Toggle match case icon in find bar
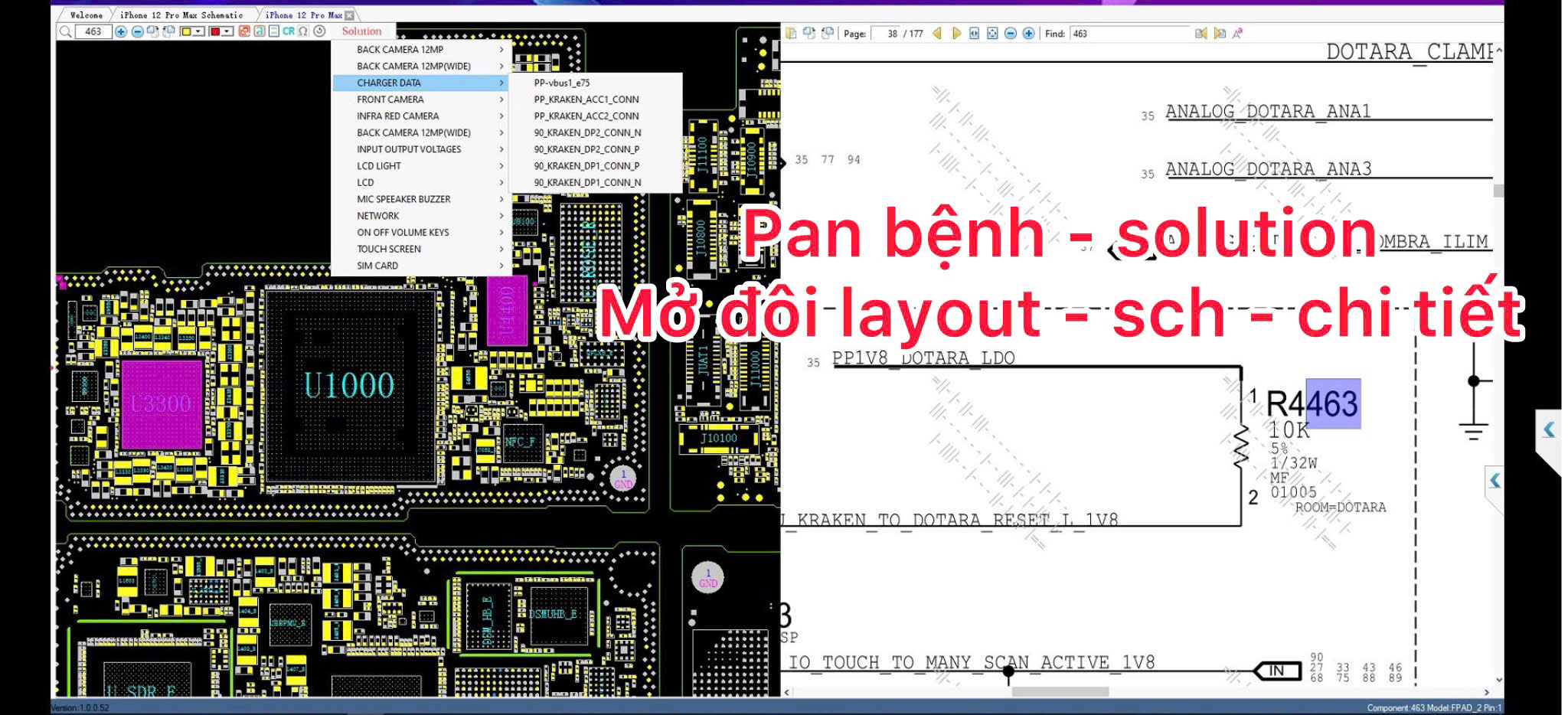Viewport: 1568px width, 715px height. click(1237, 33)
